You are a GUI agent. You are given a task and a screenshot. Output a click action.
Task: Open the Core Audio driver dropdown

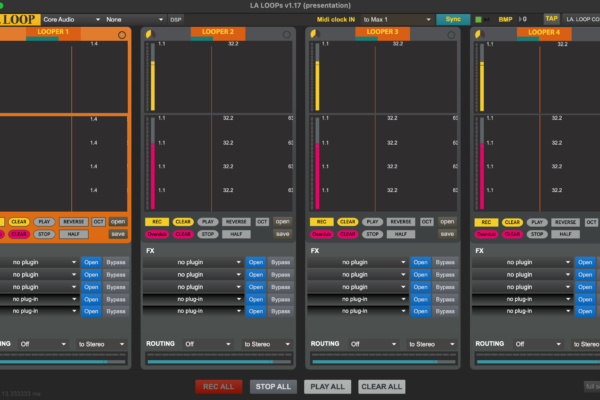pyautogui.click(x=70, y=19)
